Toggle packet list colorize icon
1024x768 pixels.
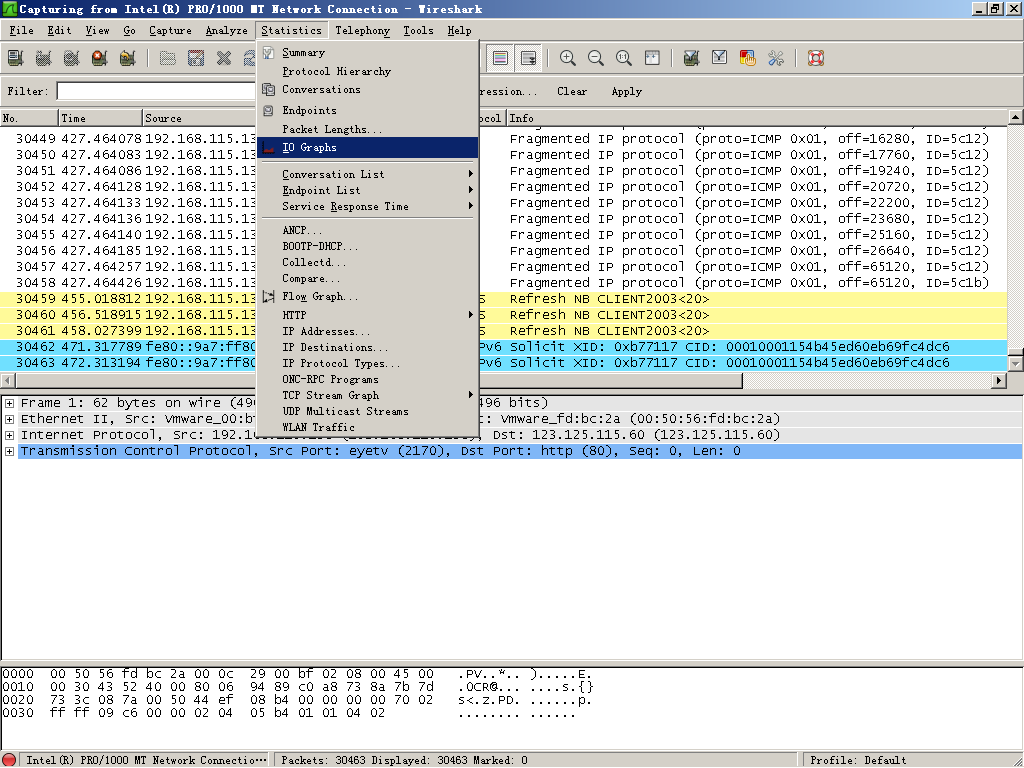[x=500, y=58]
